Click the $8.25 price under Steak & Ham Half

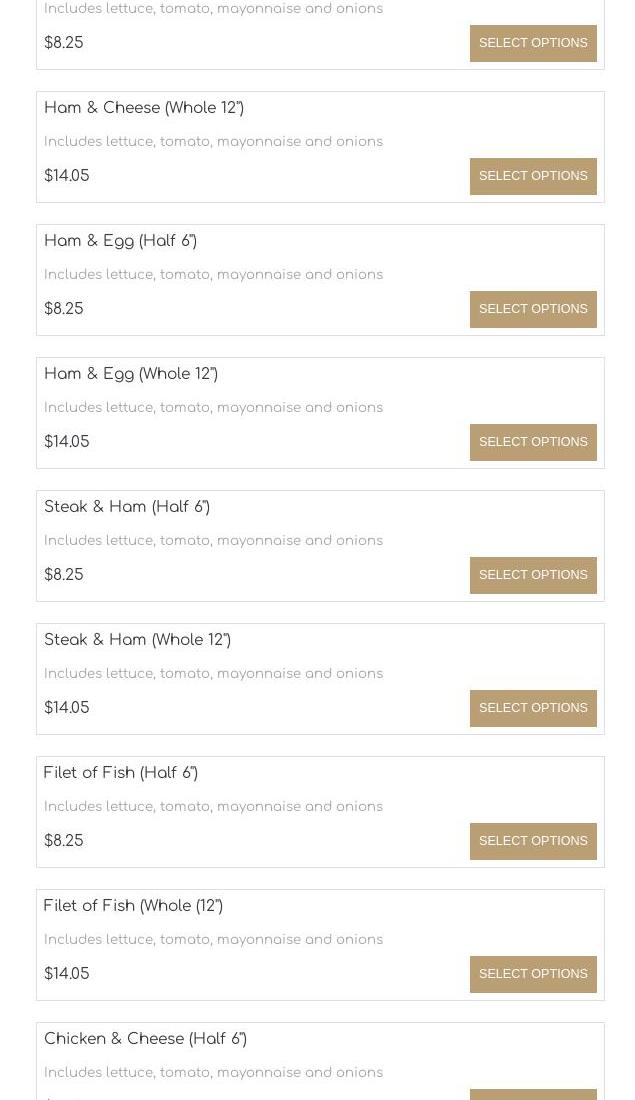tap(64, 575)
